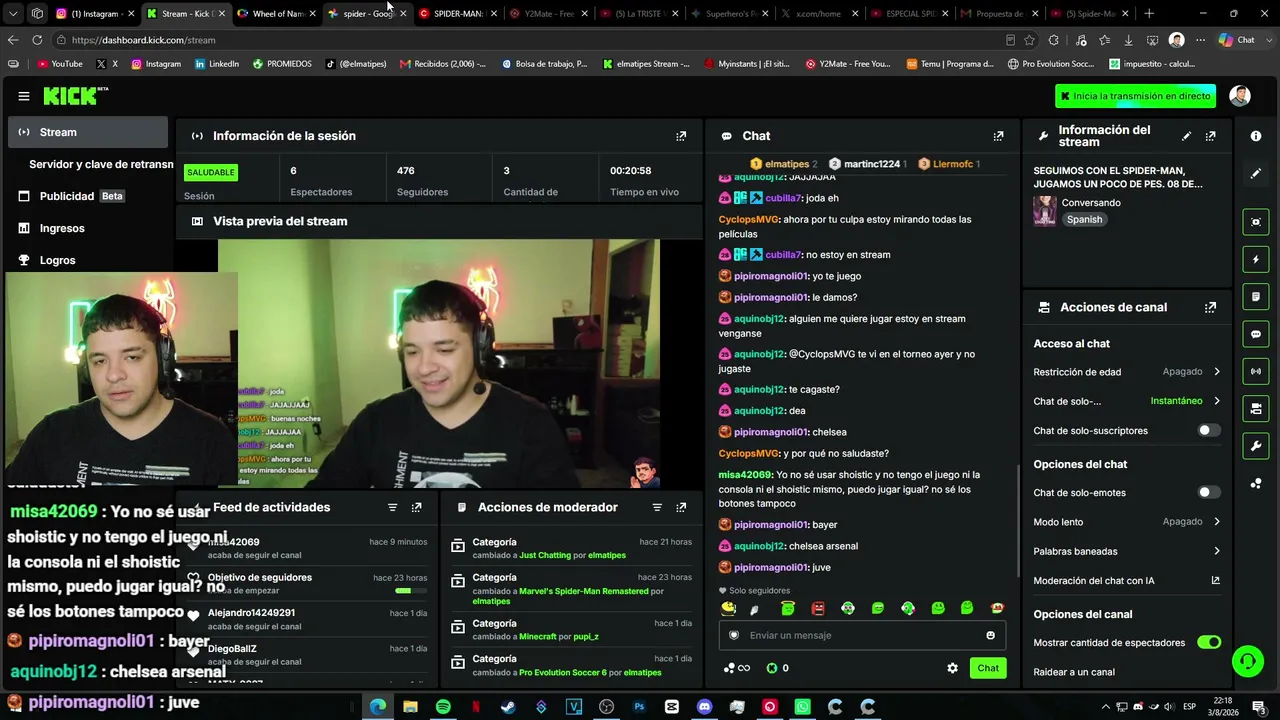Click Inicia la transmisión en directo
Image resolution: width=1280 pixels, height=720 pixels.
point(1136,96)
